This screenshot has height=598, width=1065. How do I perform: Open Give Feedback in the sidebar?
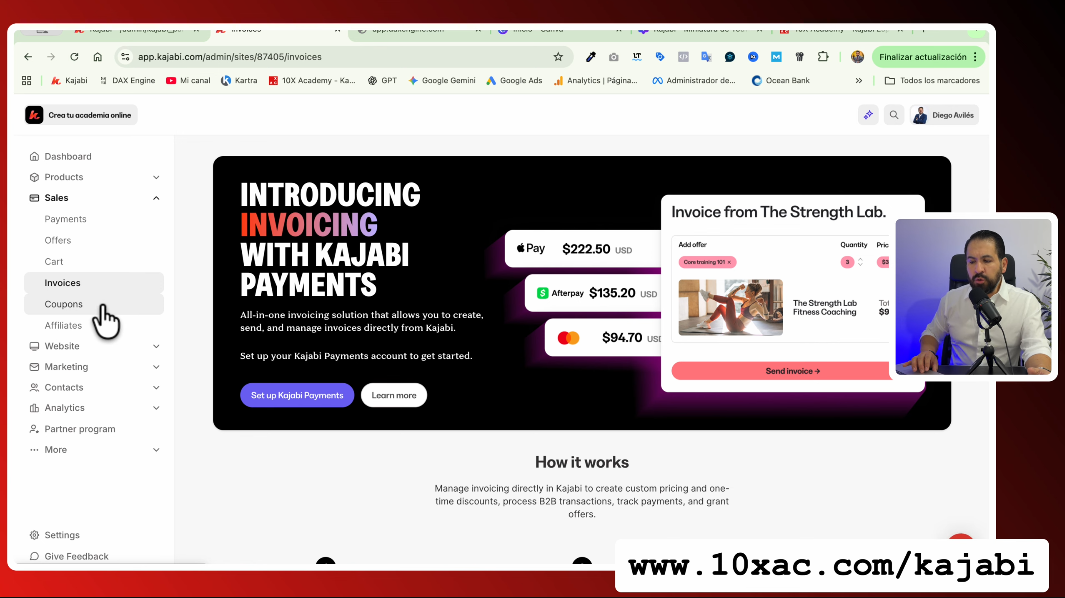coord(76,556)
